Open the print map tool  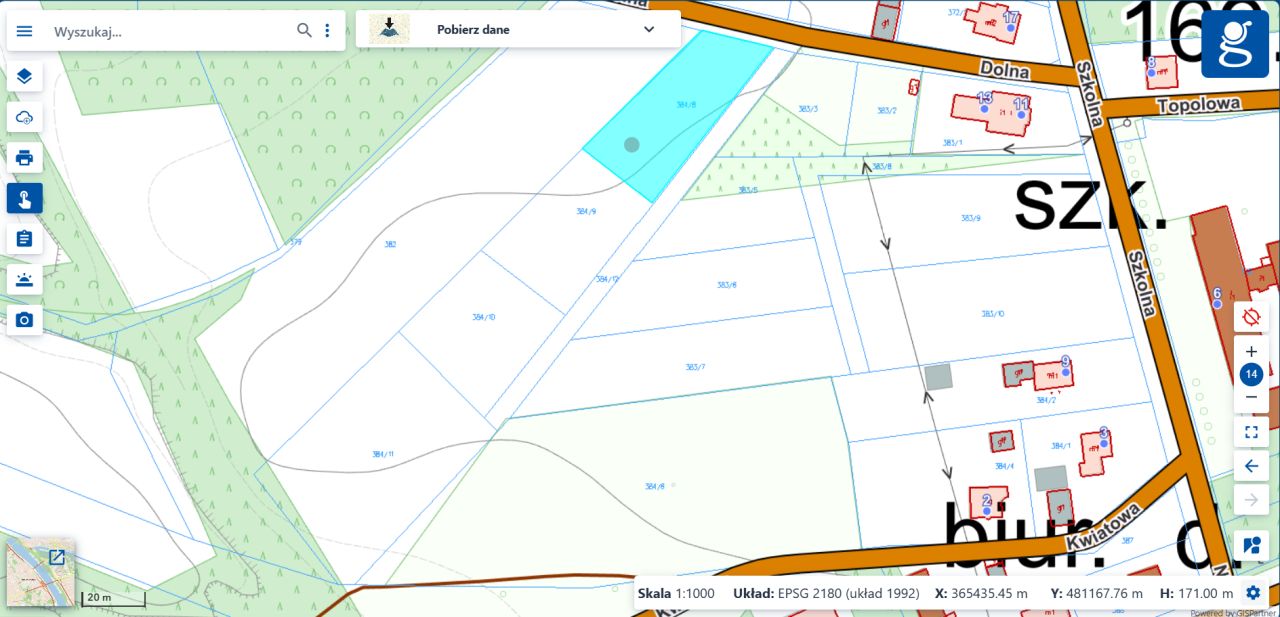coord(25,158)
